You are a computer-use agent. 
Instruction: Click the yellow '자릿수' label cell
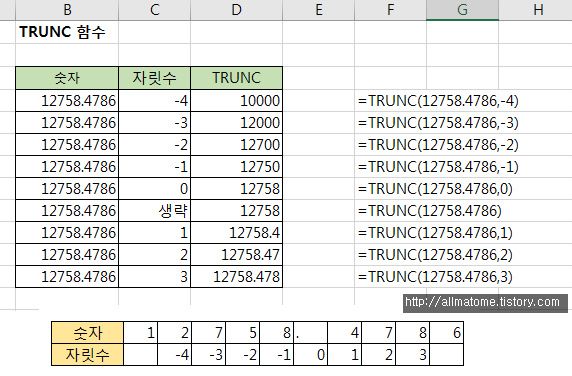pos(87,354)
